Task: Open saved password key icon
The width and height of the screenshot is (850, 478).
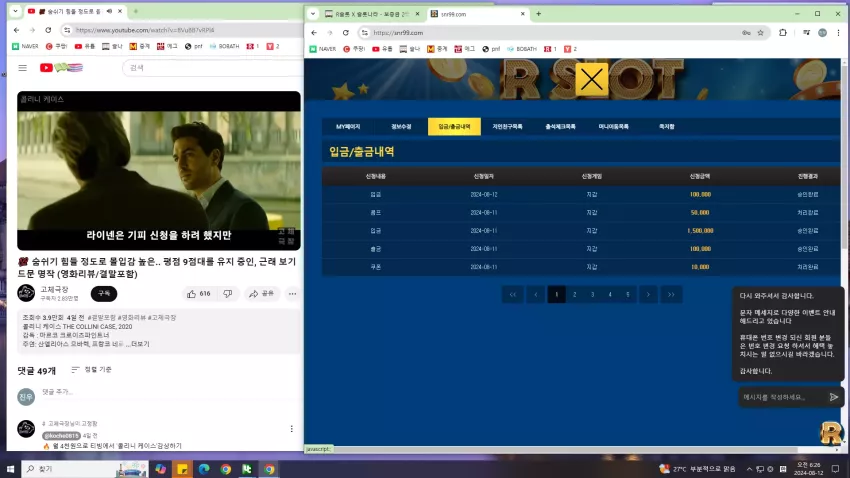Action: coord(746,33)
